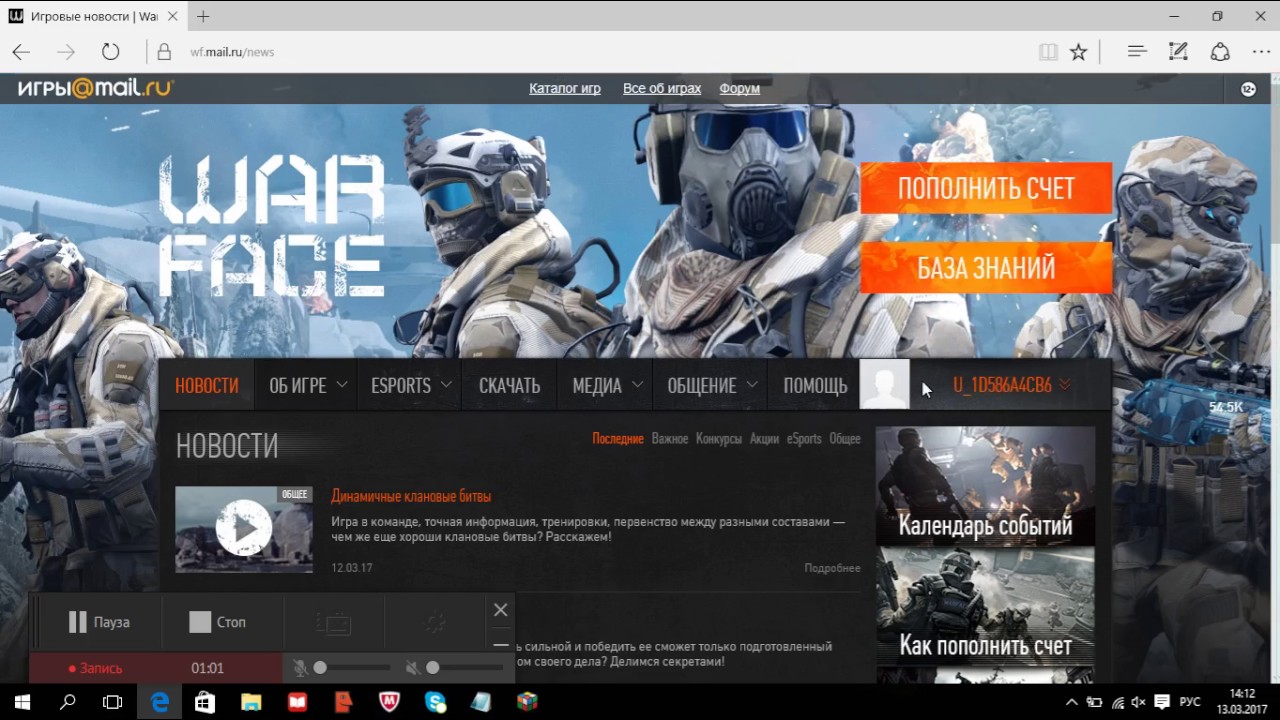Viewport: 1280px width, 720px height.
Task: Click Подробнее link under first news item
Action: (832, 568)
